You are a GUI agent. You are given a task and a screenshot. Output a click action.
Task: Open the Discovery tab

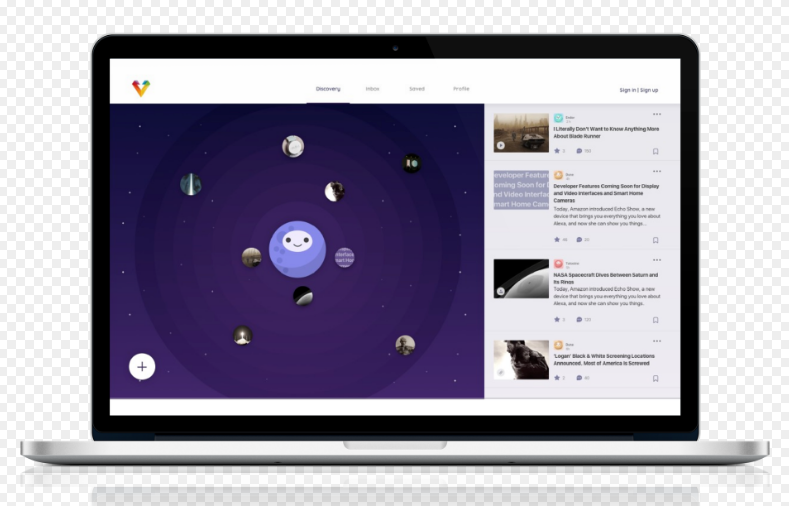[x=328, y=89]
